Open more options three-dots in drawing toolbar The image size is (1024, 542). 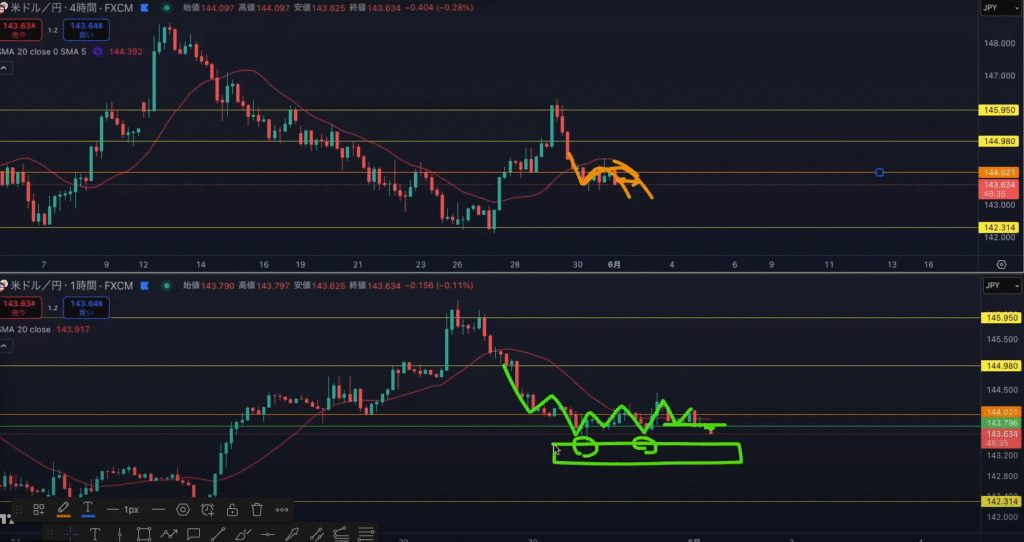tap(282, 510)
